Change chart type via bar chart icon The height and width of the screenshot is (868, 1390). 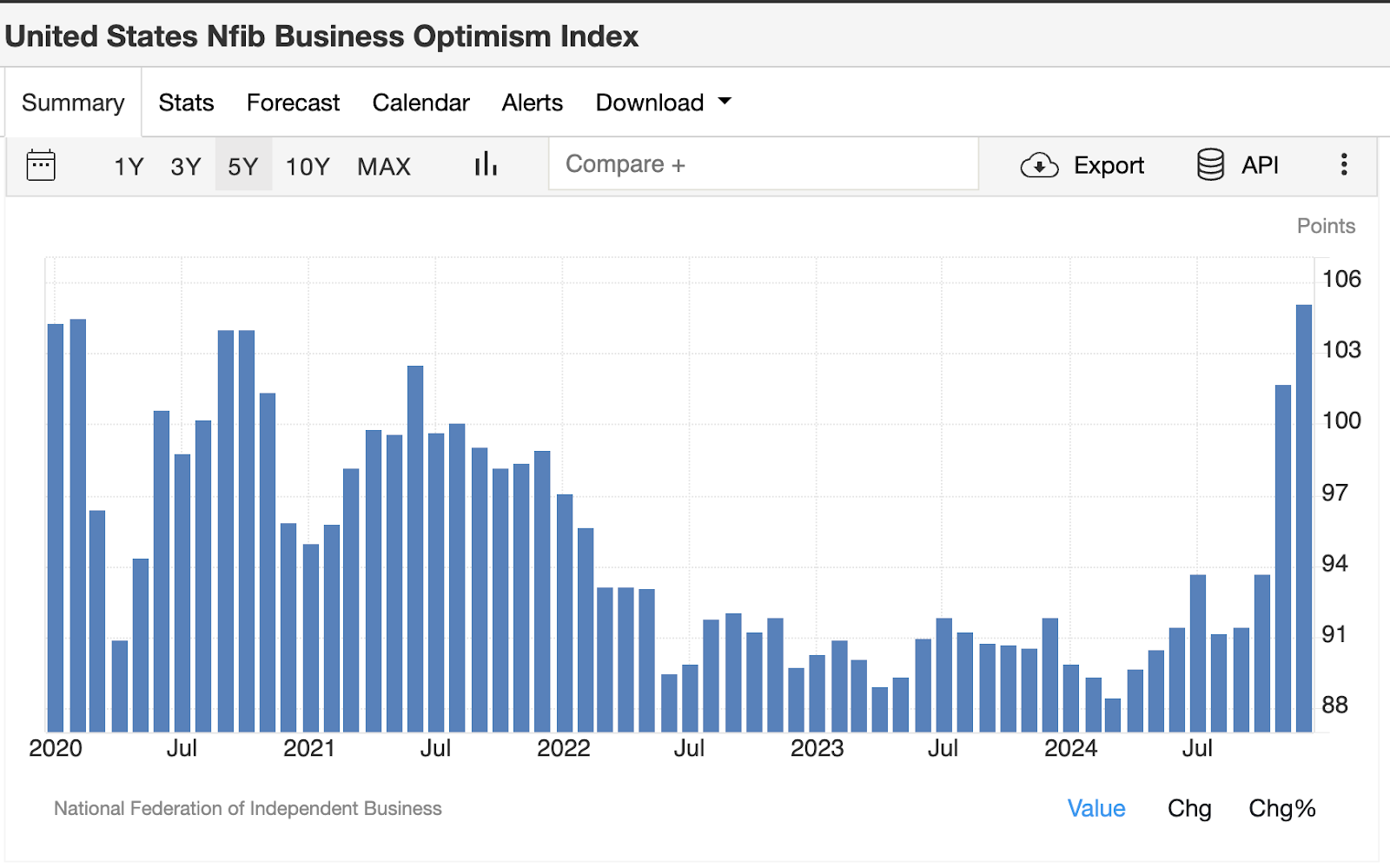pos(486,165)
